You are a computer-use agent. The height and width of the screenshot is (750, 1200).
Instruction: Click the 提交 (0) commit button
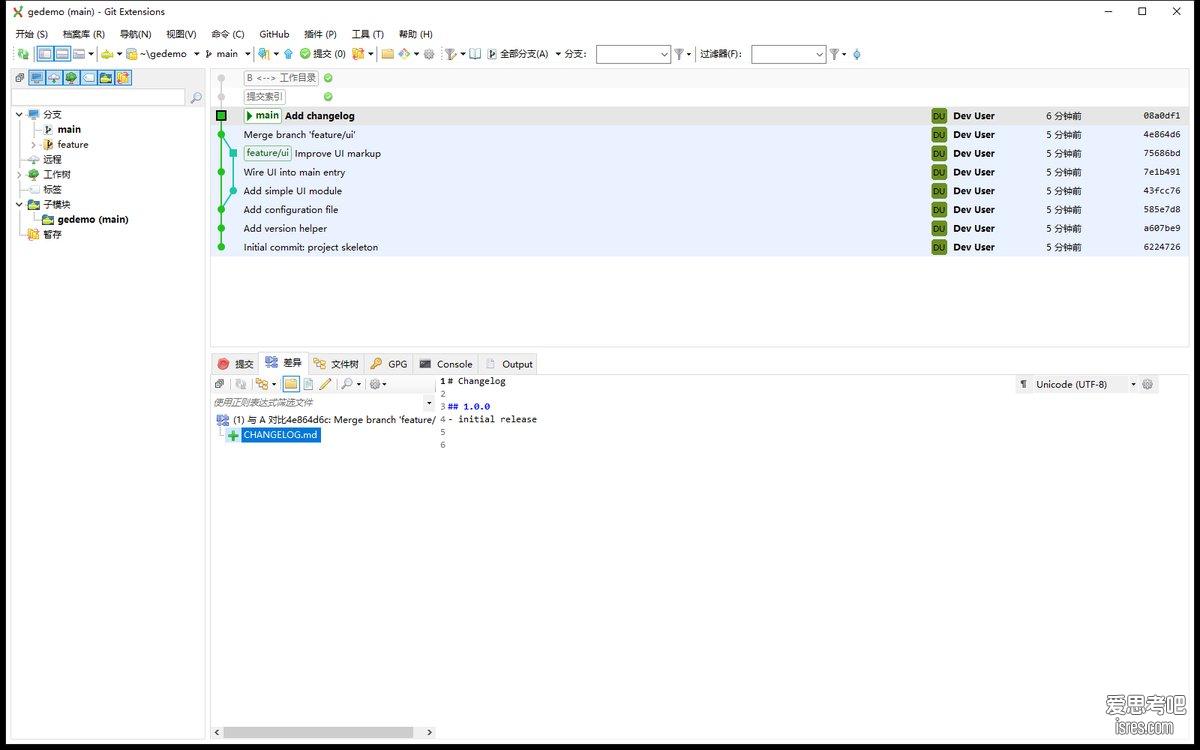coord(322,54)
